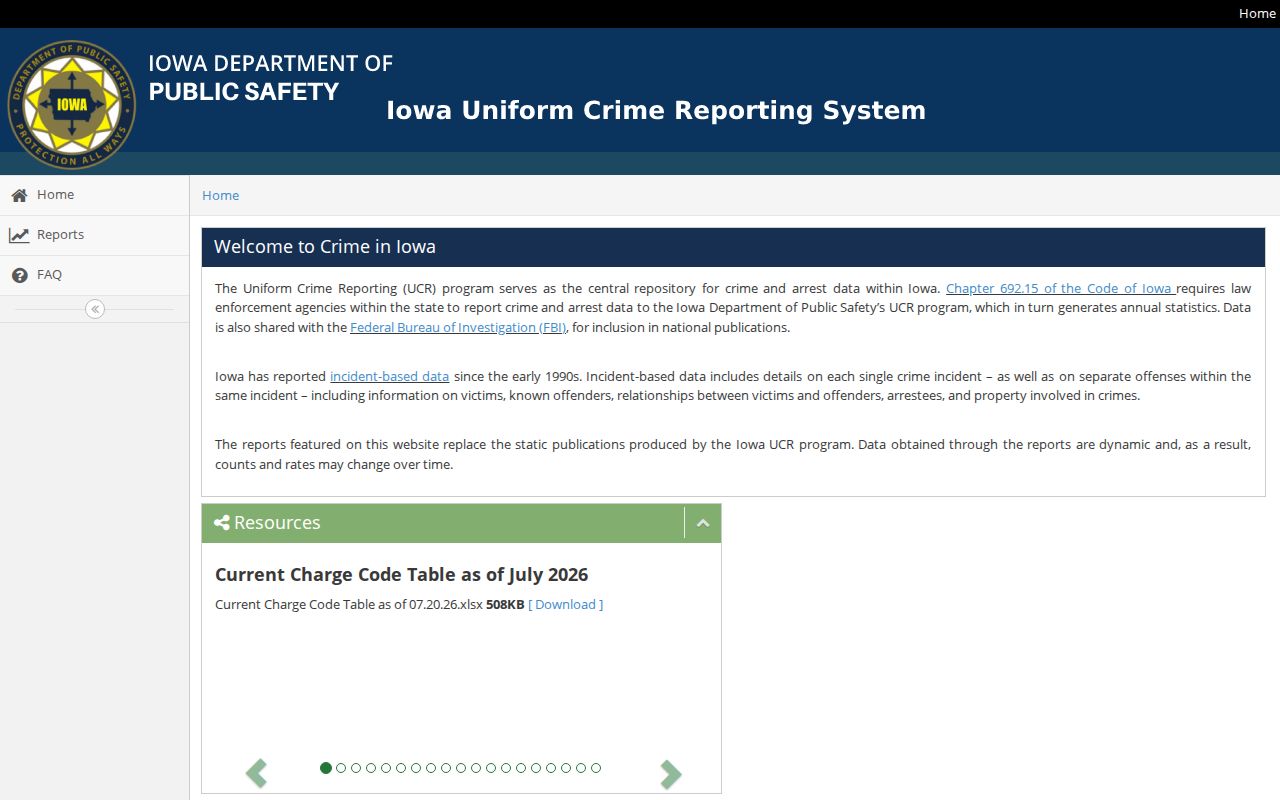
Task: Click the Current Charge Code Table as of July 2026 heading
Action: pos(402,575)
